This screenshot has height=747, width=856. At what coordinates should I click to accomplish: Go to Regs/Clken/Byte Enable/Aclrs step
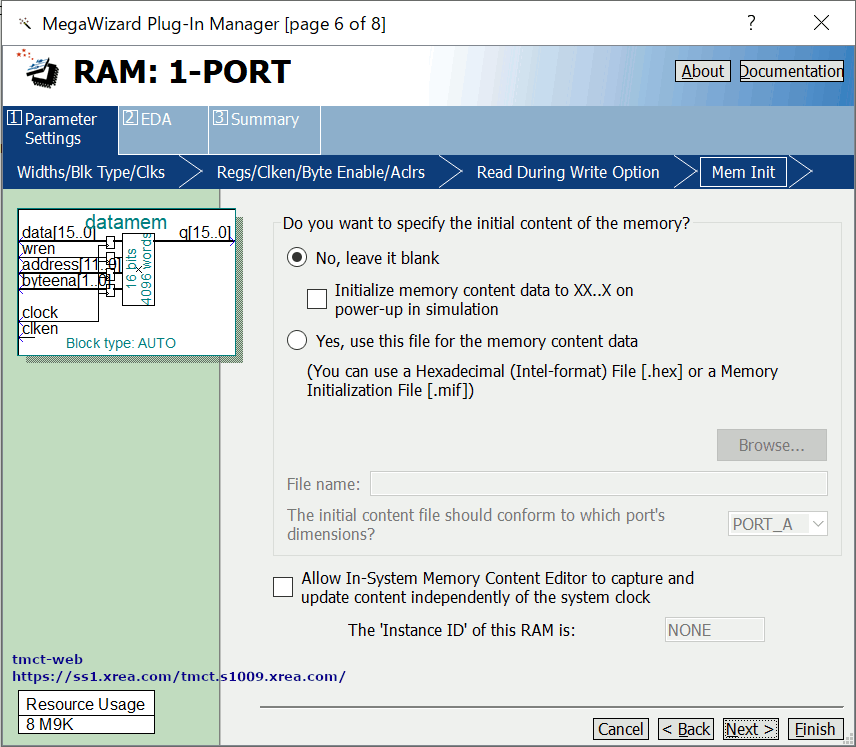320,172
